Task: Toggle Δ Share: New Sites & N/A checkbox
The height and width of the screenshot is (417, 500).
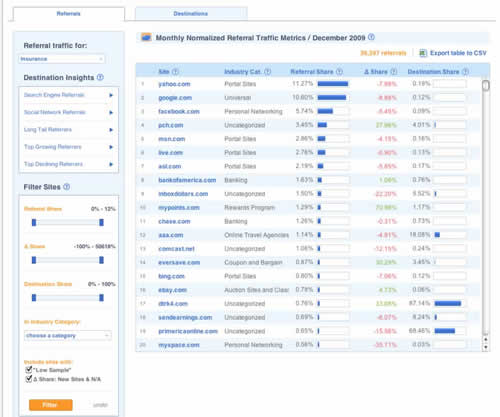Action: tap(29, 379)
